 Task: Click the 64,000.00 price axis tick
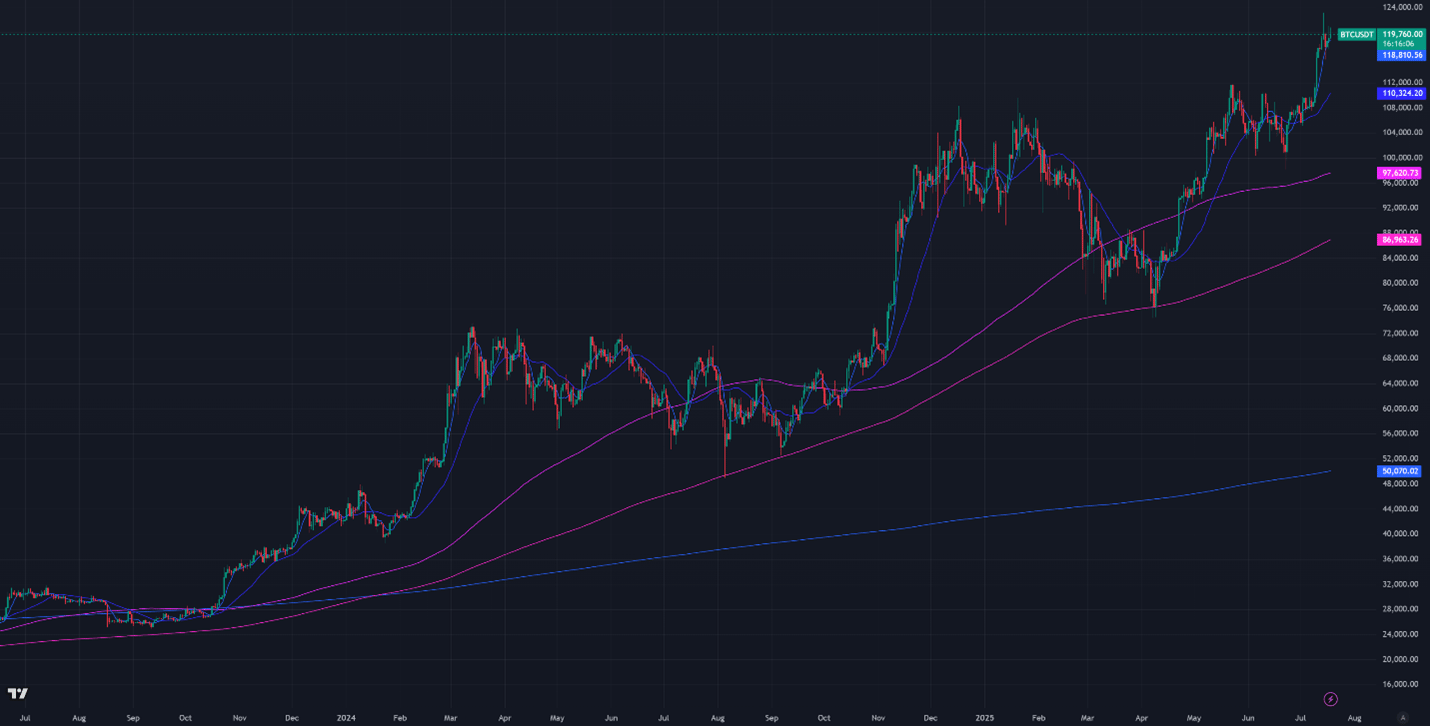1400,383
